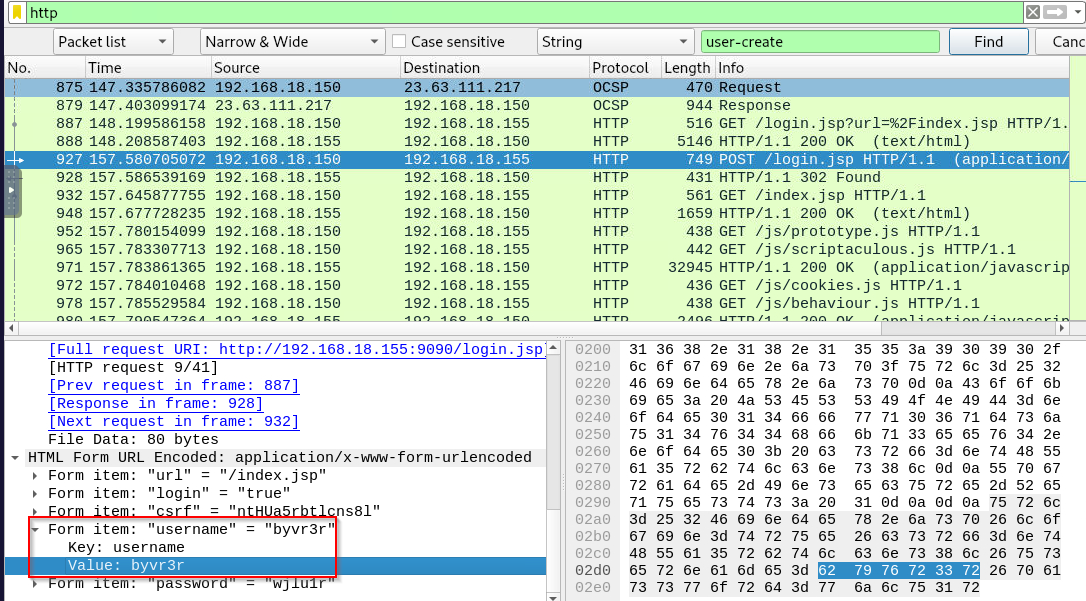Apply display filter with arrow icon
The image size is (1086, 601).
pyautogui.click(x=1056, y=12)
